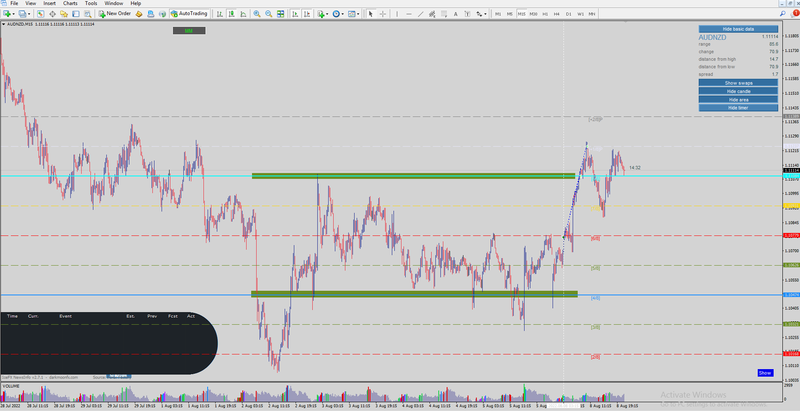Screen dimensions: 800x411
Task: Switch timeframe to M30
Action: 533,14
